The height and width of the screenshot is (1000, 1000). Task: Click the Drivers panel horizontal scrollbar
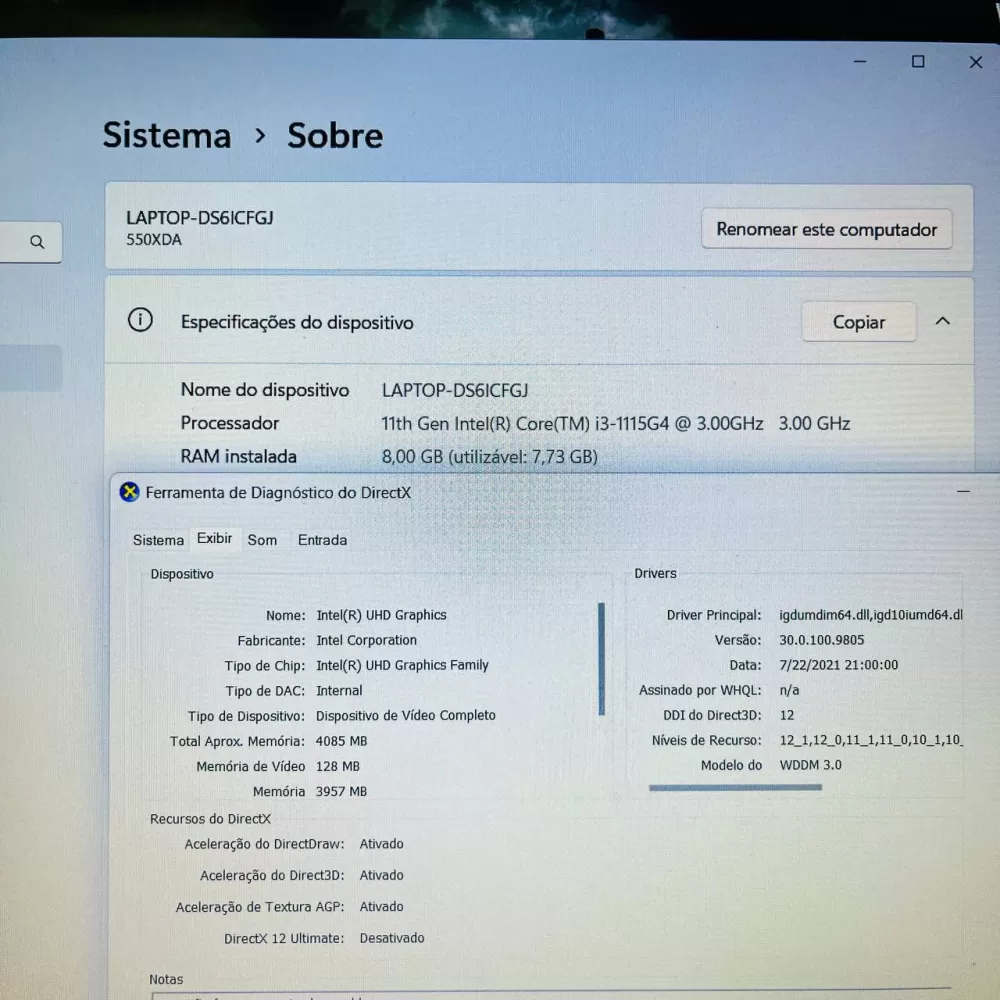click(x=735, y=788)
